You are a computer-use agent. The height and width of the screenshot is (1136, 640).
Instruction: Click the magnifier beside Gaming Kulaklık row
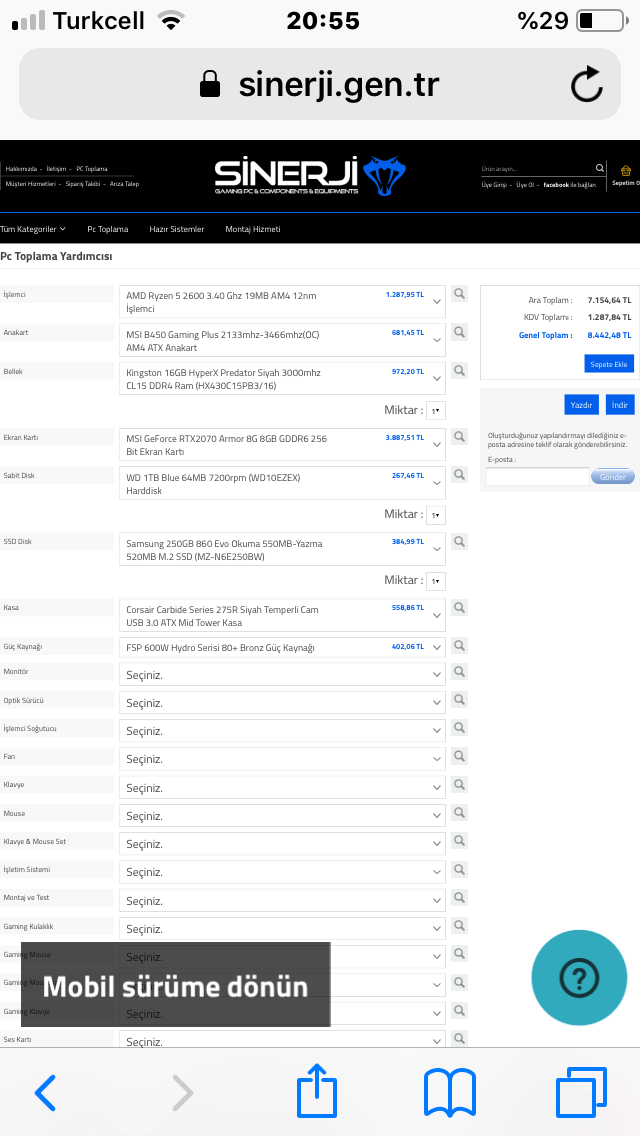tap(460, 926)
